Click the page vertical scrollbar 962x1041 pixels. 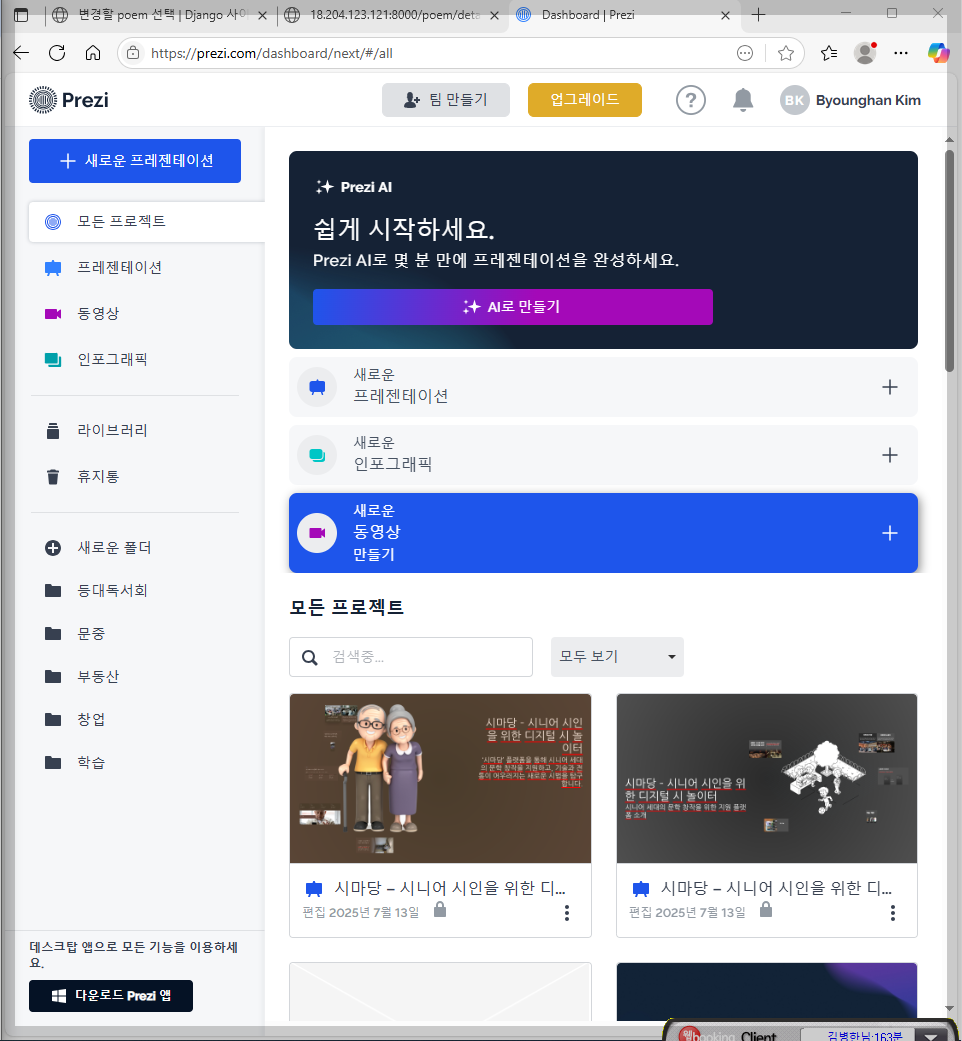pyautogui.click(x=949, y=260)
